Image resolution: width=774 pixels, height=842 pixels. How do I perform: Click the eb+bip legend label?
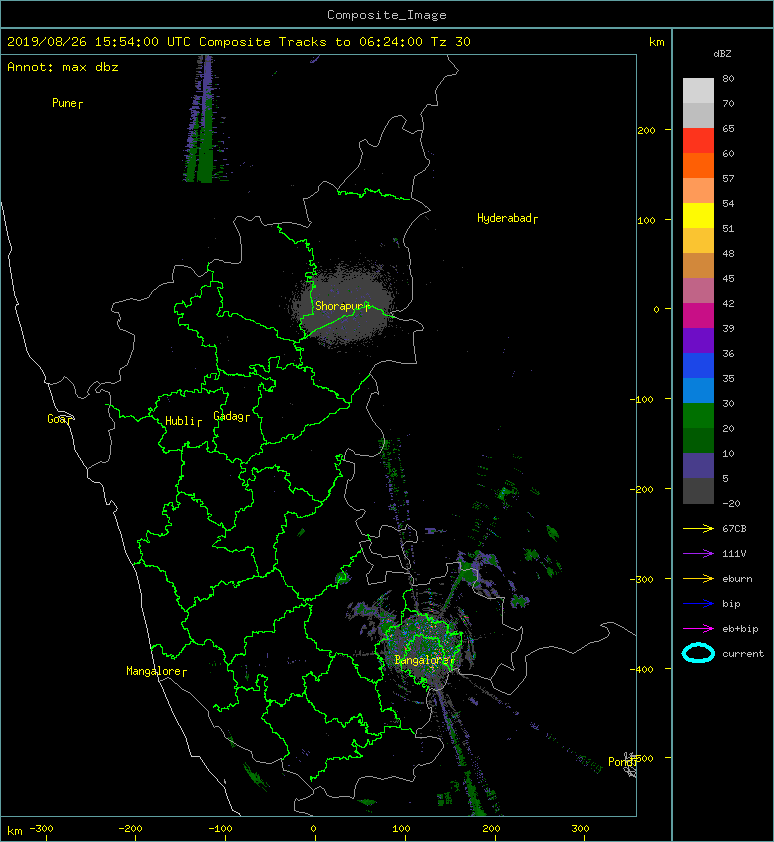tap(740, 628)
